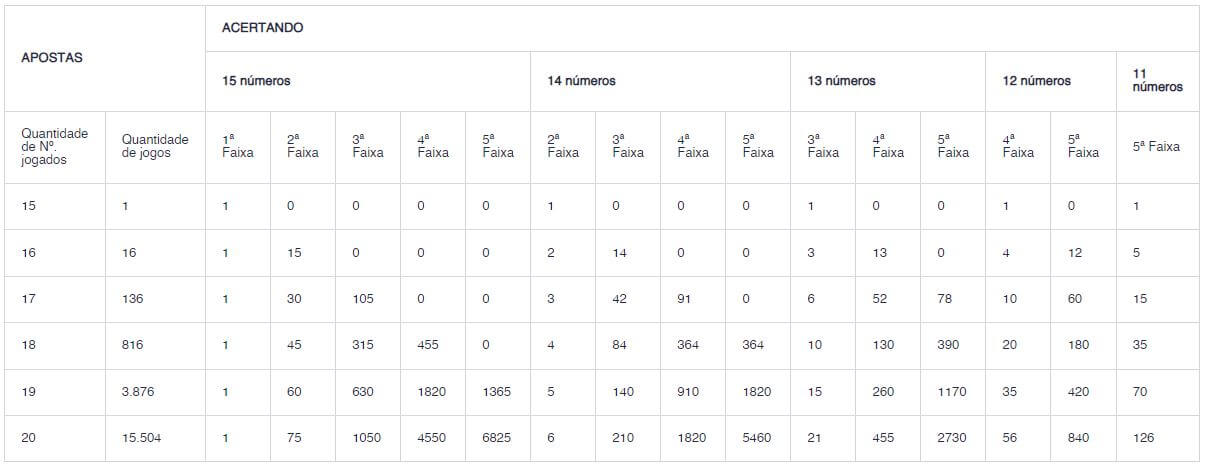Click the cell with value 2730

952,437
